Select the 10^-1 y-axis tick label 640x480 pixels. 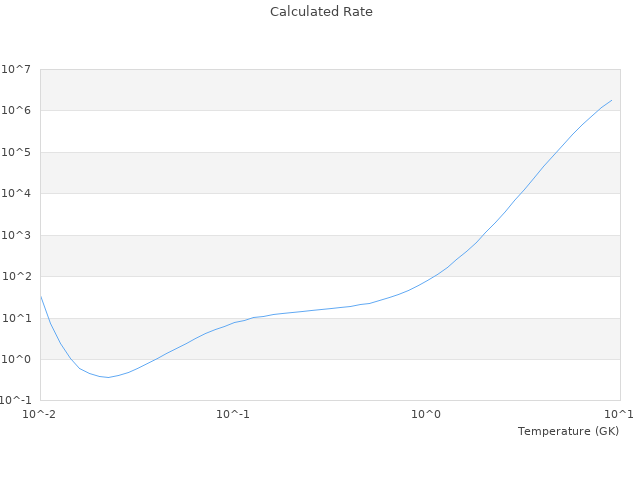click(x=16, y=401)
